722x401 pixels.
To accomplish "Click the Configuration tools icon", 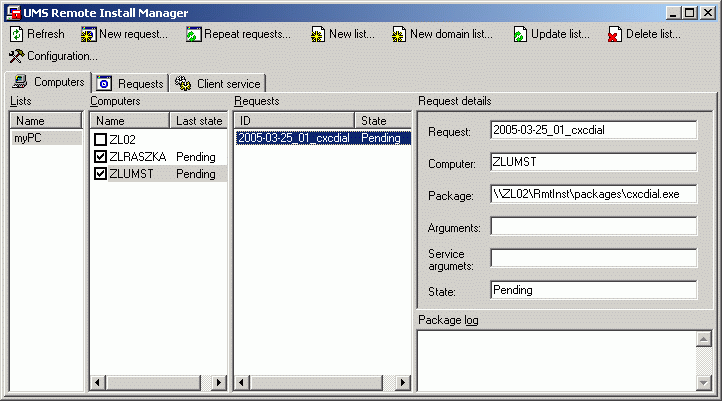I will 17,56.
